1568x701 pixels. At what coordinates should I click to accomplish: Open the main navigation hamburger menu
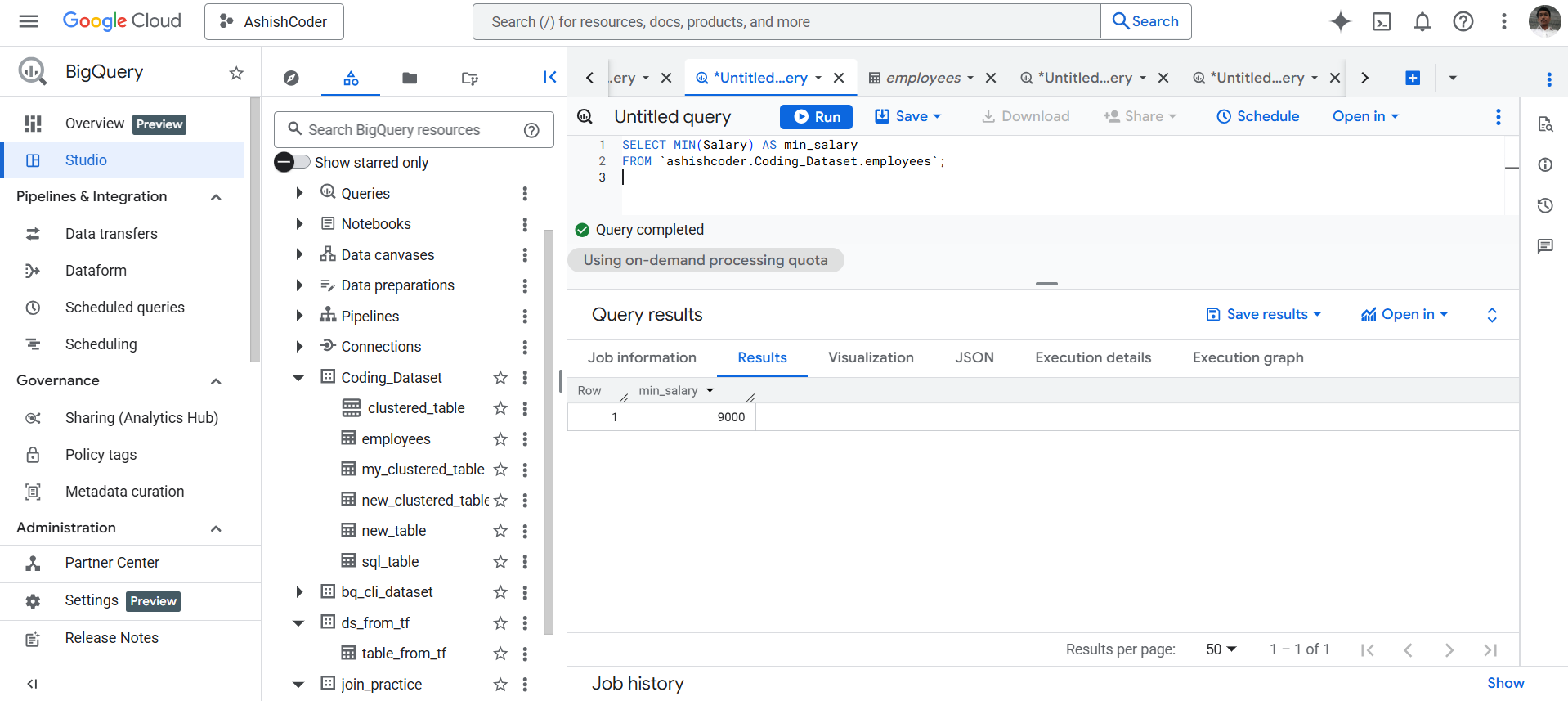tap(29, 21)
